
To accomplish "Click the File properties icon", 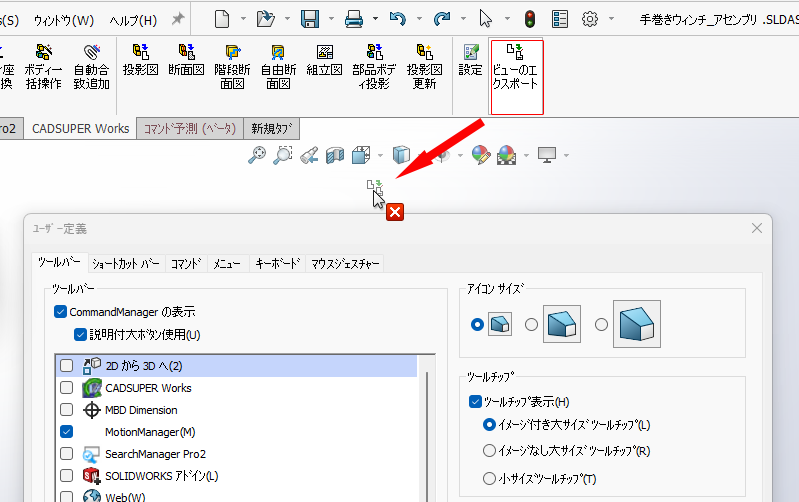I will coord(560,19).
